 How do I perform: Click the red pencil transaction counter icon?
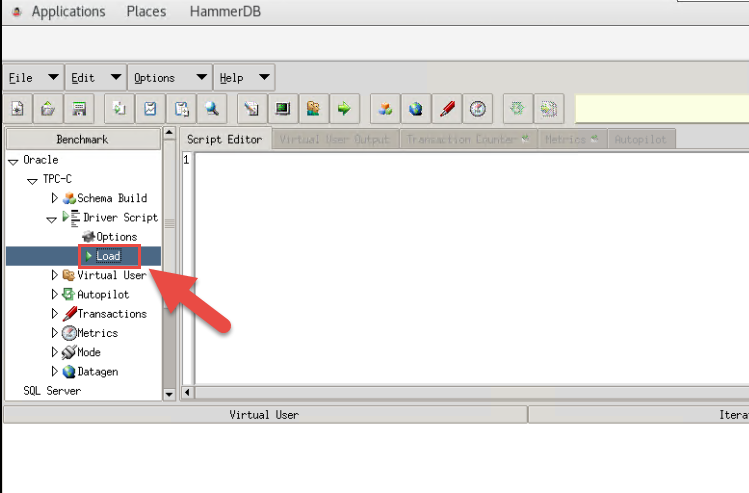click(x=447, y=109)
